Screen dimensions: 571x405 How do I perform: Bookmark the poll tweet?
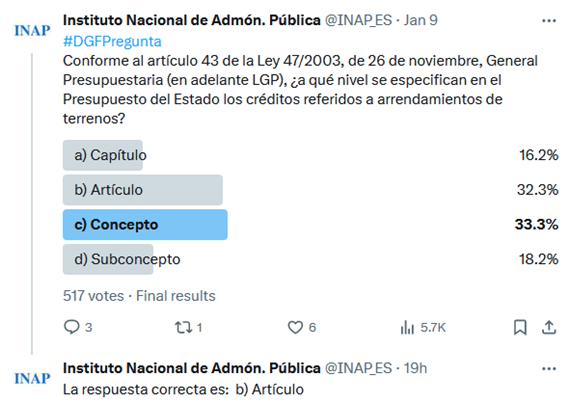520,327
